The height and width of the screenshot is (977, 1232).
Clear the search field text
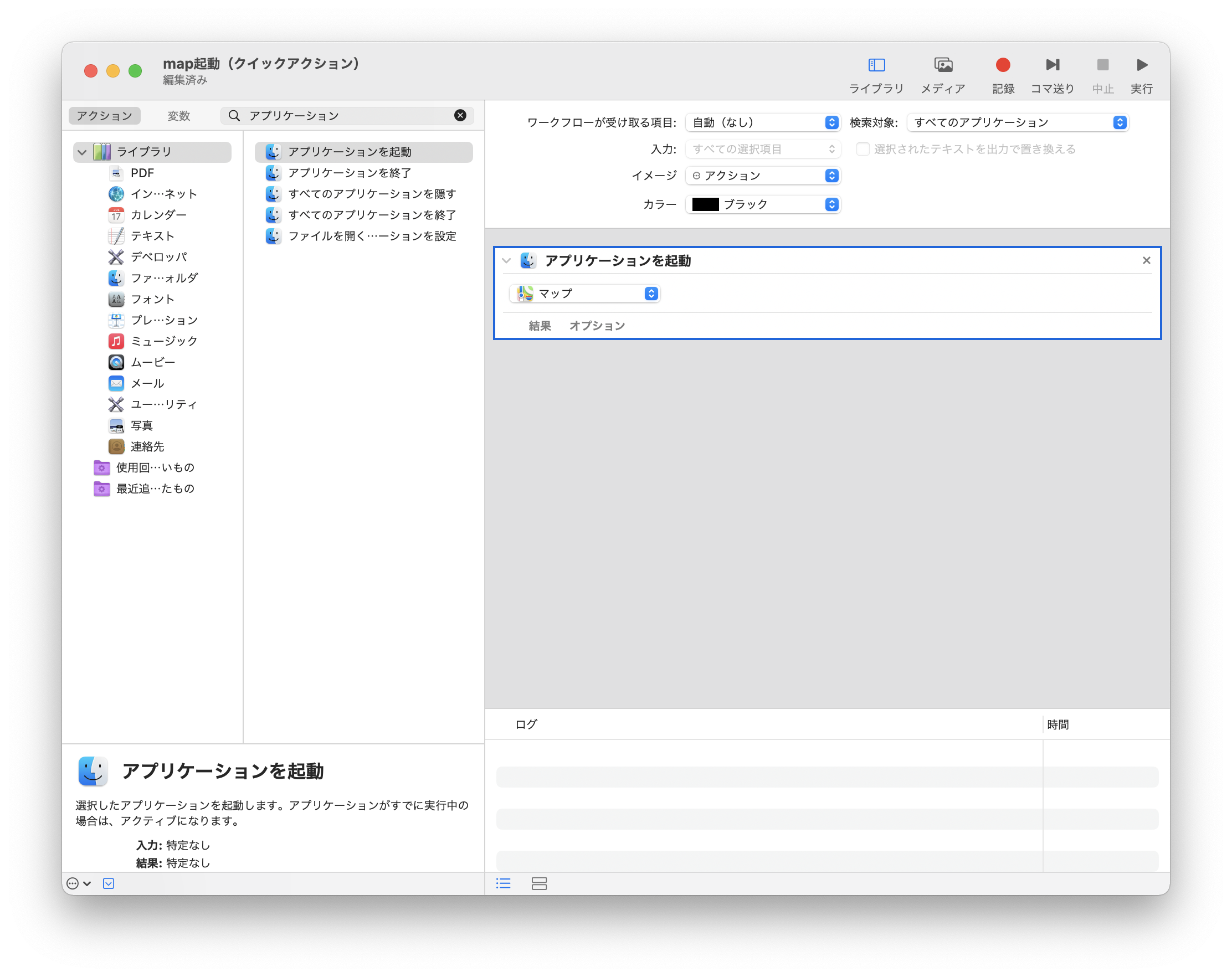point(460,115)
